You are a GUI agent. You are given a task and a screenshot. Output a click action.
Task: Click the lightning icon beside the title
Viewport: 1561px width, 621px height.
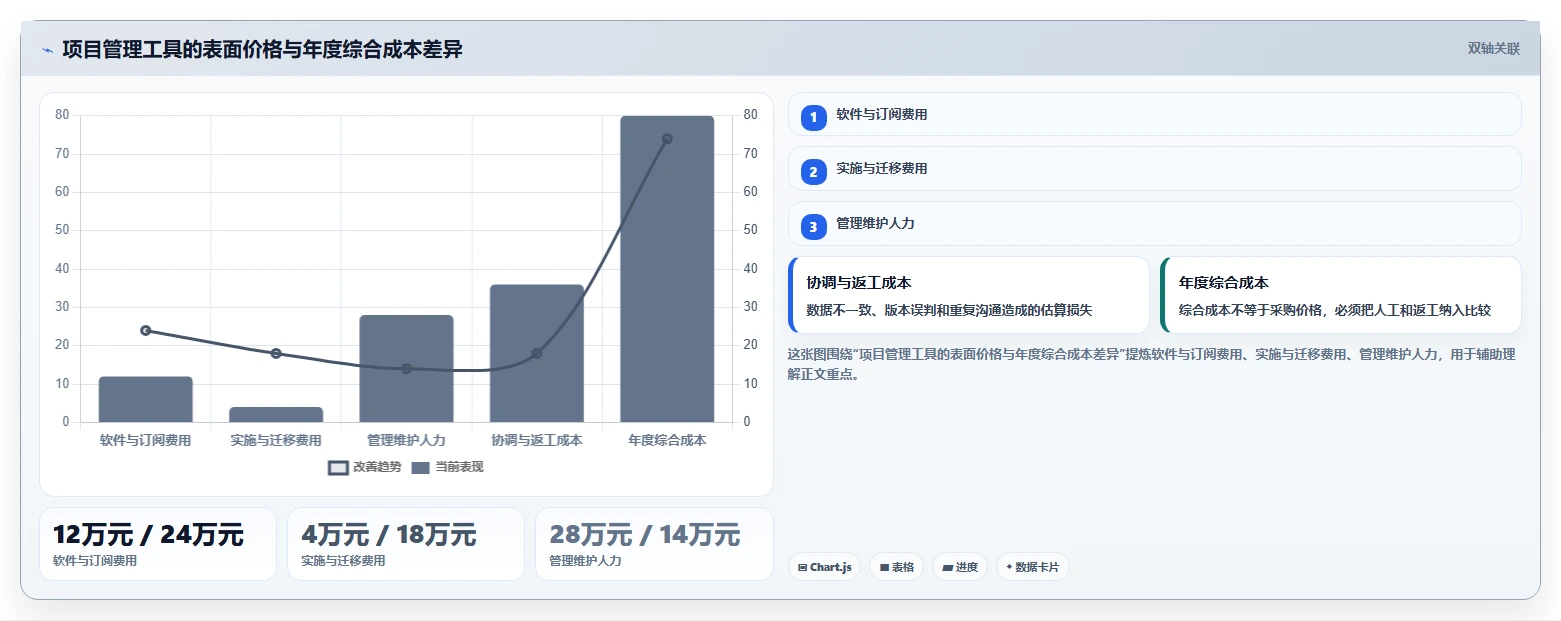pos(47,50)
